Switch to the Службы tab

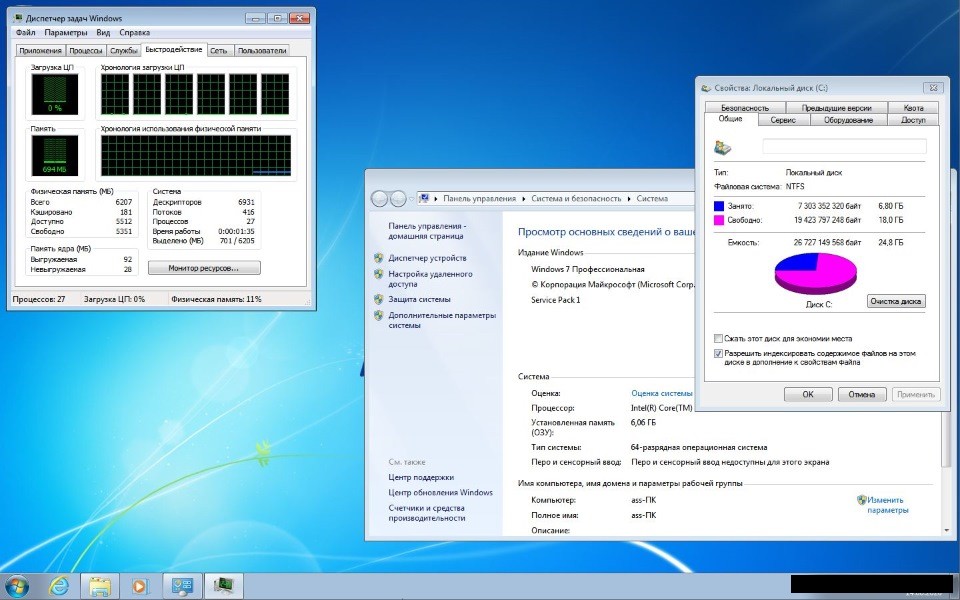pyautogui.click(x=124, y=51)
